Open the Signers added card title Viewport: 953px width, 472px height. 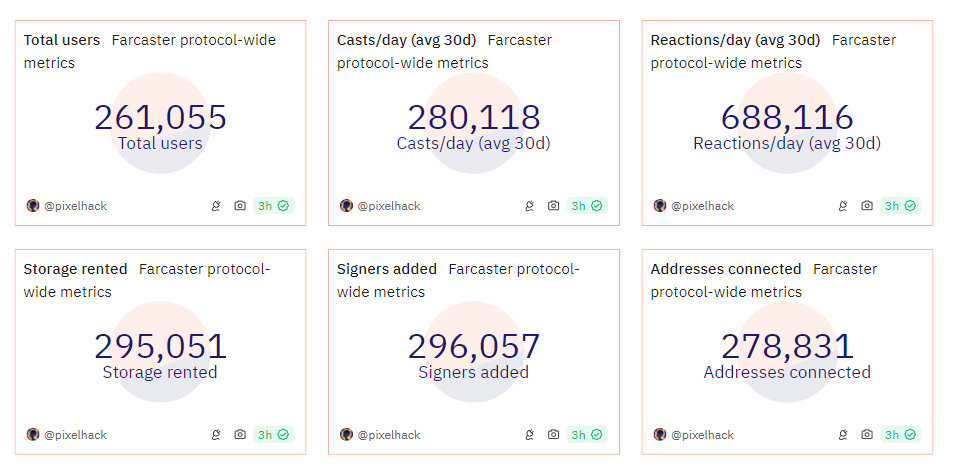387,269
